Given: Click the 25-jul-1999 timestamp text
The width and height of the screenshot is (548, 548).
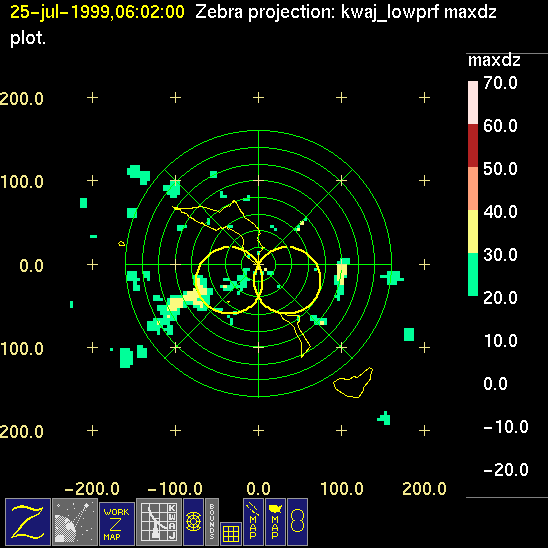Looking at the screenshot, I should click(97, 12).
